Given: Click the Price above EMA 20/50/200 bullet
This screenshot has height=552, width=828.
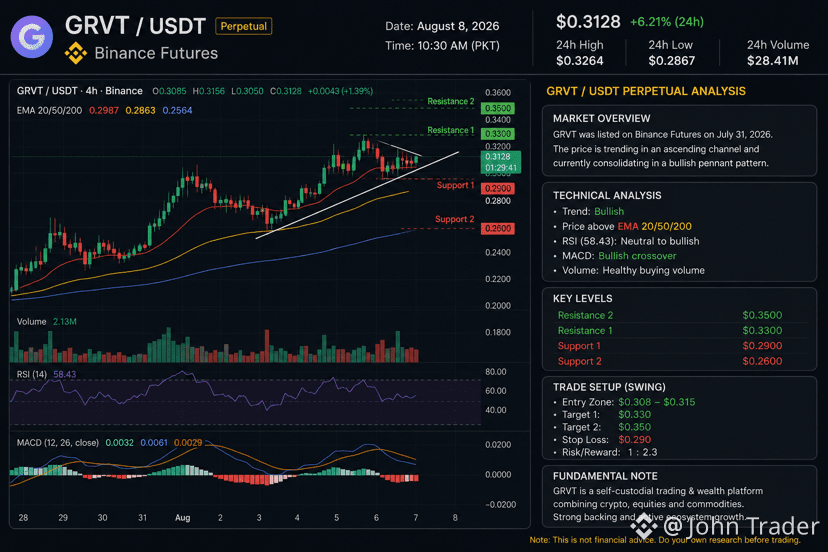Looking at the screenshot, I should [622, 226].
